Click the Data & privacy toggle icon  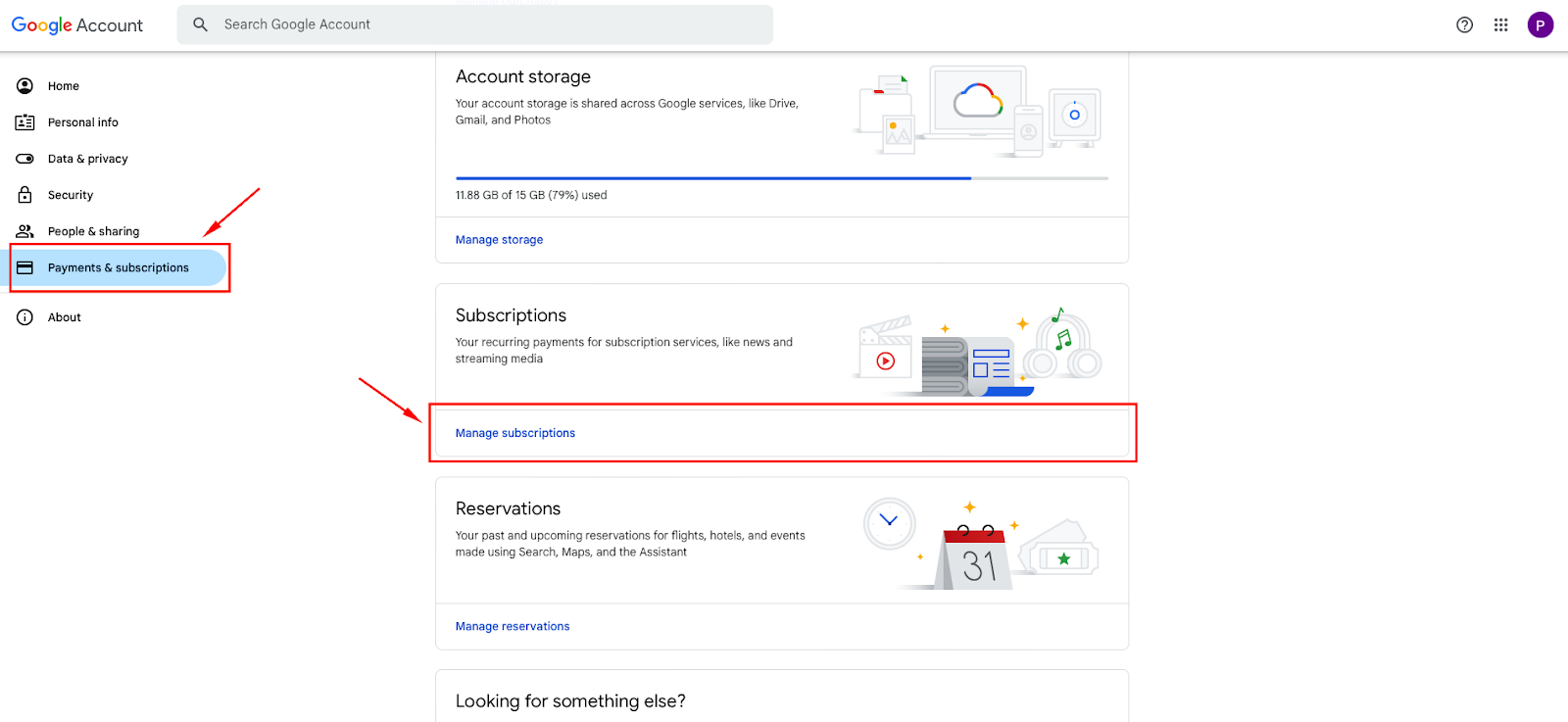pyautogui.click(x=25, y=159)
